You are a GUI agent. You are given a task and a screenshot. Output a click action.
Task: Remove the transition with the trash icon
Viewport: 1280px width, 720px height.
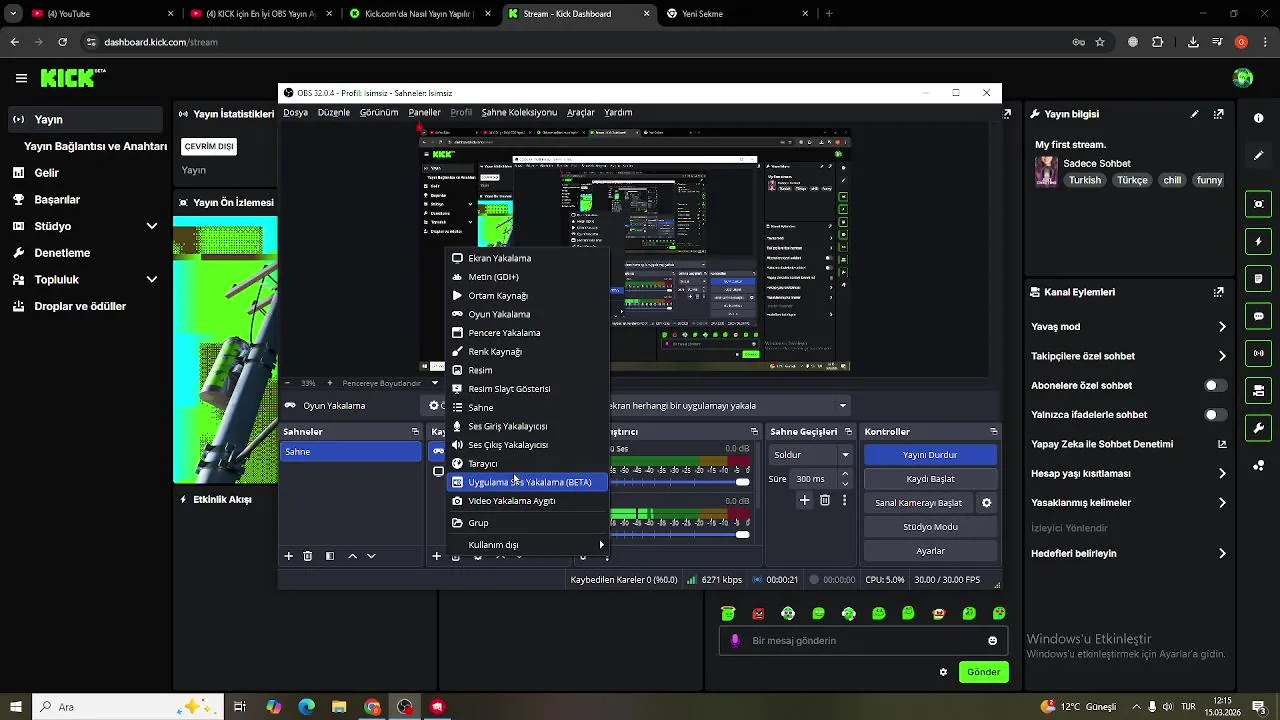tap(825, 500)
